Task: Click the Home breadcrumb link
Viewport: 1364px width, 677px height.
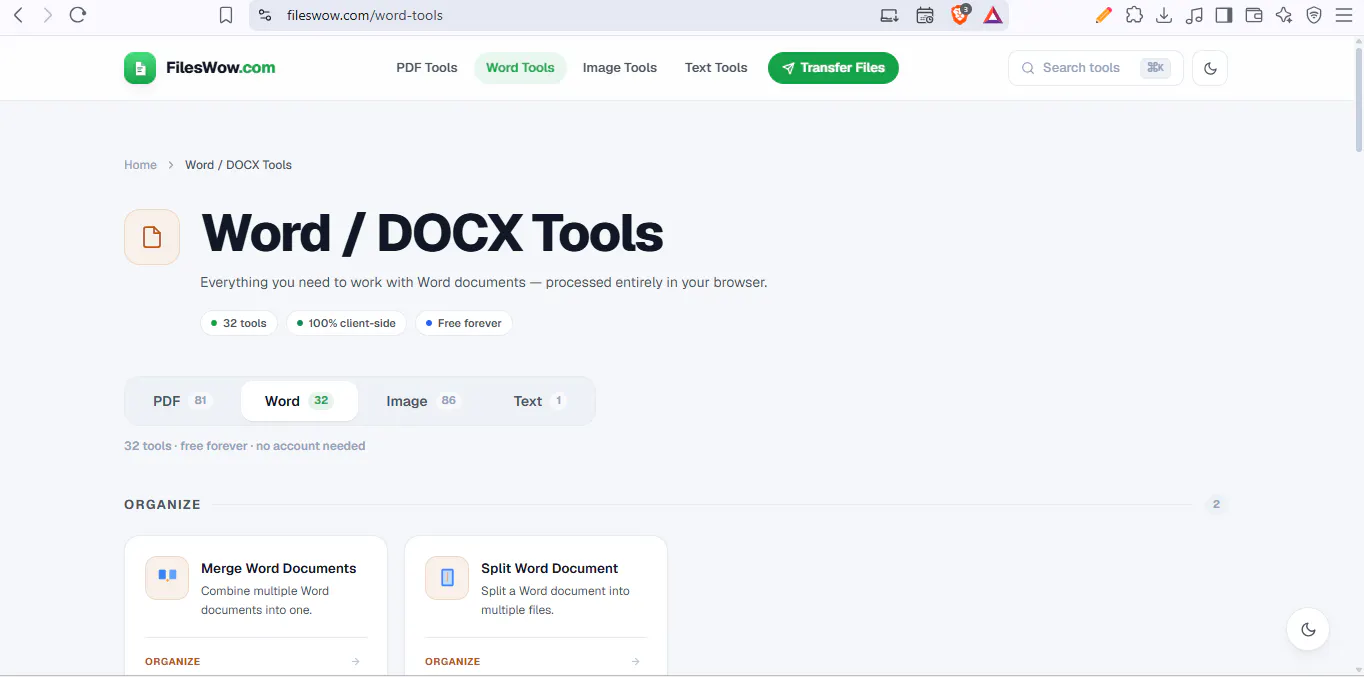Action: pyautogui.click(x=140, y=165)
